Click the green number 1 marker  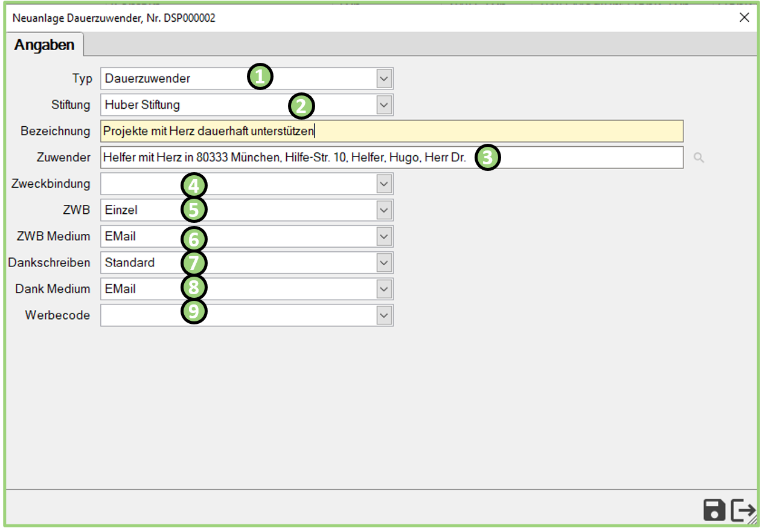[260, 77]
